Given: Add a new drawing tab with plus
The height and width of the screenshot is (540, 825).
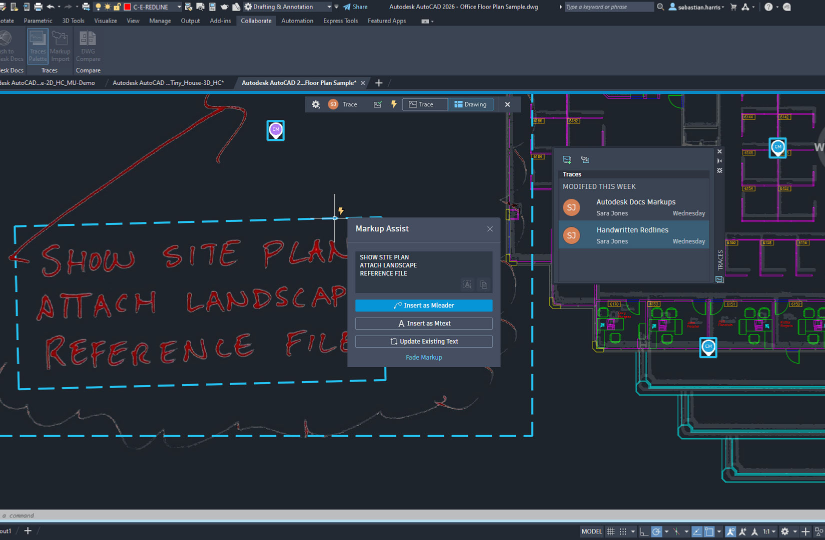Looking at the screenshot, I should [378, 83].
